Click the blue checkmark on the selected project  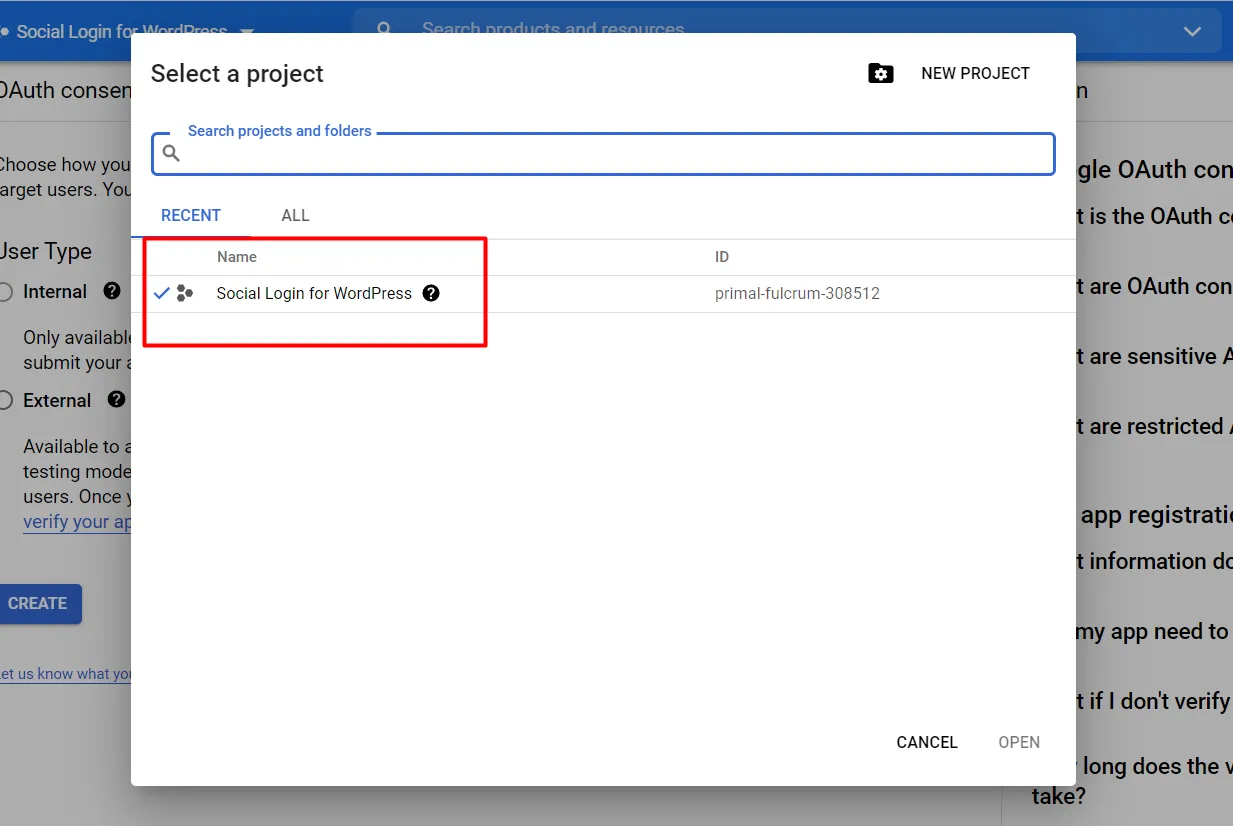point(161,293)
